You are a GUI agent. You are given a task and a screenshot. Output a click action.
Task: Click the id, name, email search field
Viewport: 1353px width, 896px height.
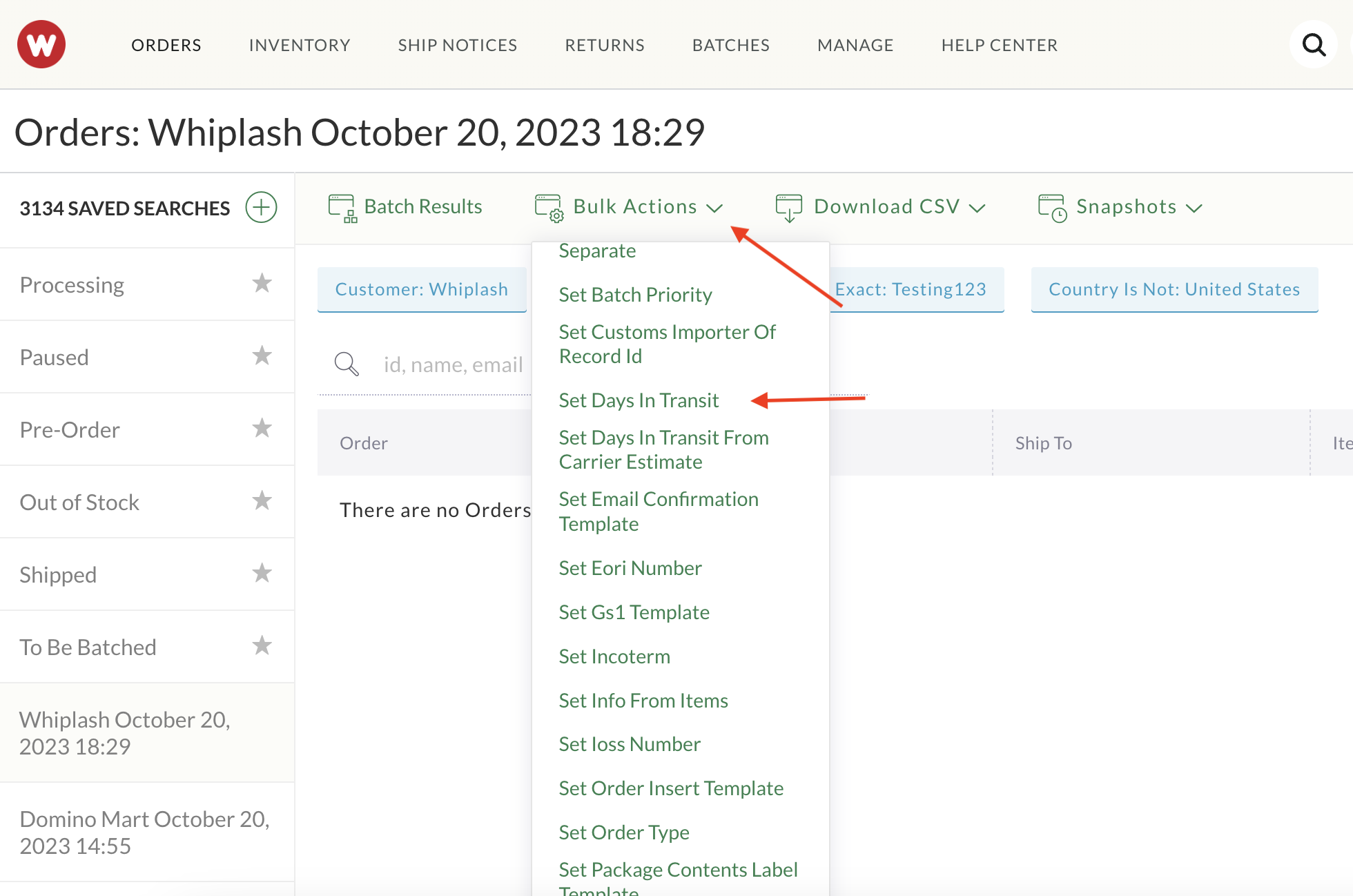click(454, 364)
